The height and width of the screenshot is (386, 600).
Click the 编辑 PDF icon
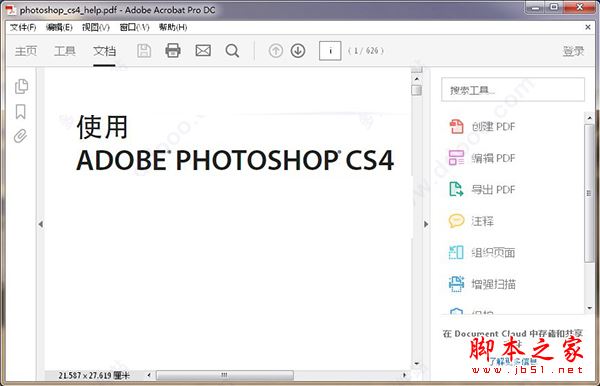tap(456, 158)
